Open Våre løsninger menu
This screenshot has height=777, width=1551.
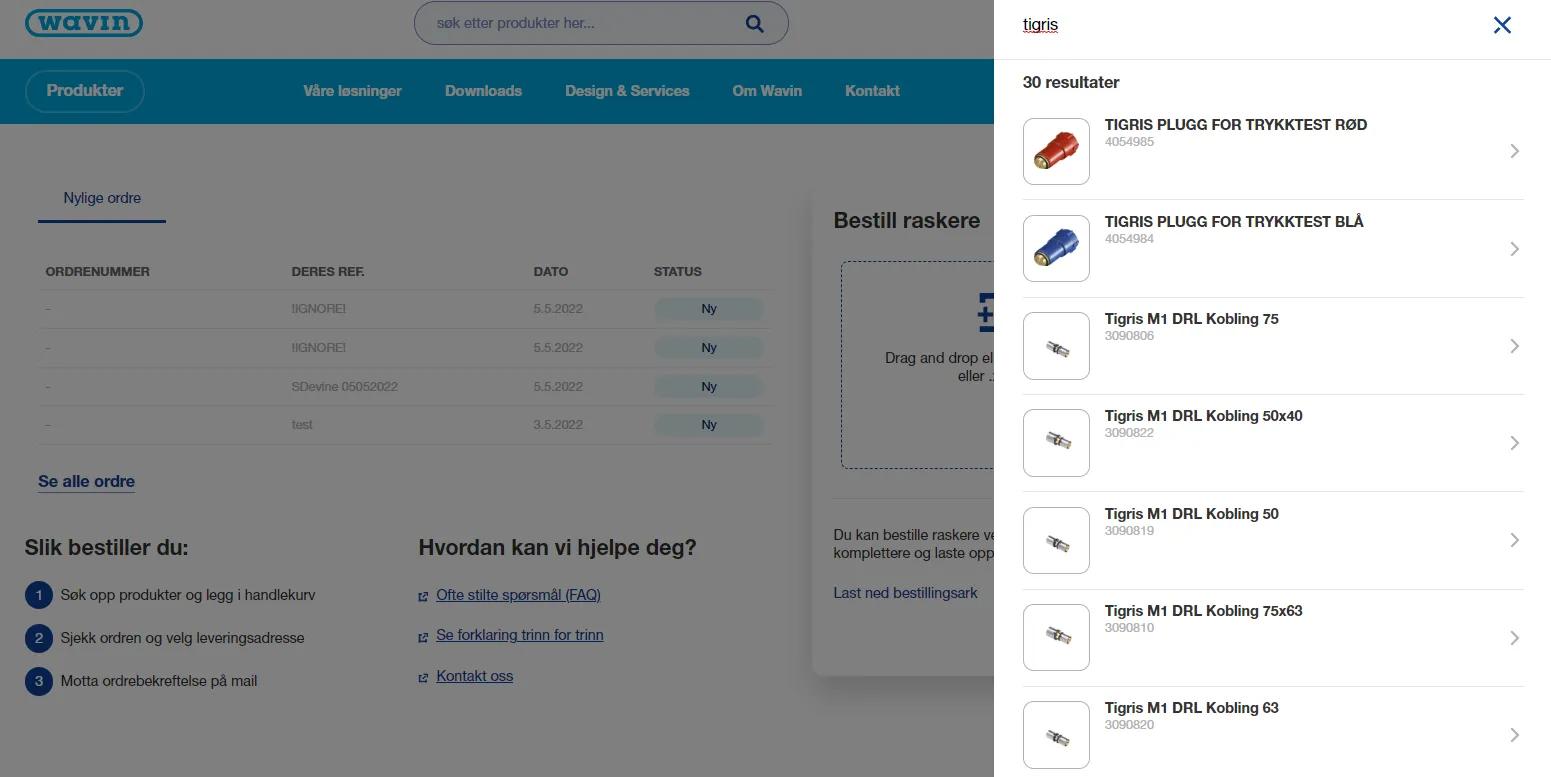coord(352,91)
